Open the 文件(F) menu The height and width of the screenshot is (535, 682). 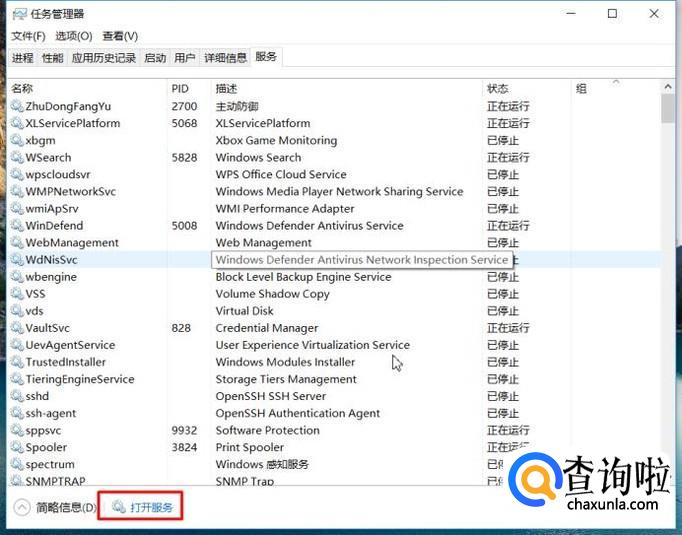(x=28, y=36)
